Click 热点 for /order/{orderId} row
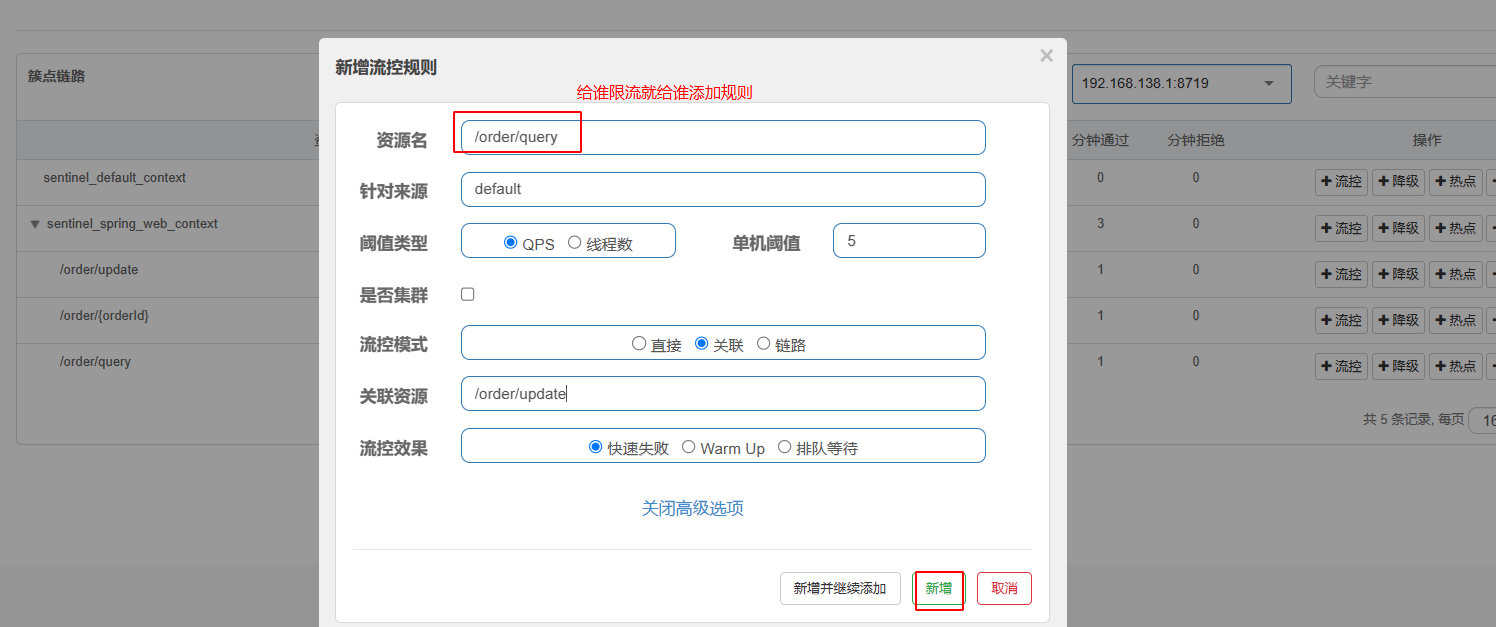 pos(1455,320)
